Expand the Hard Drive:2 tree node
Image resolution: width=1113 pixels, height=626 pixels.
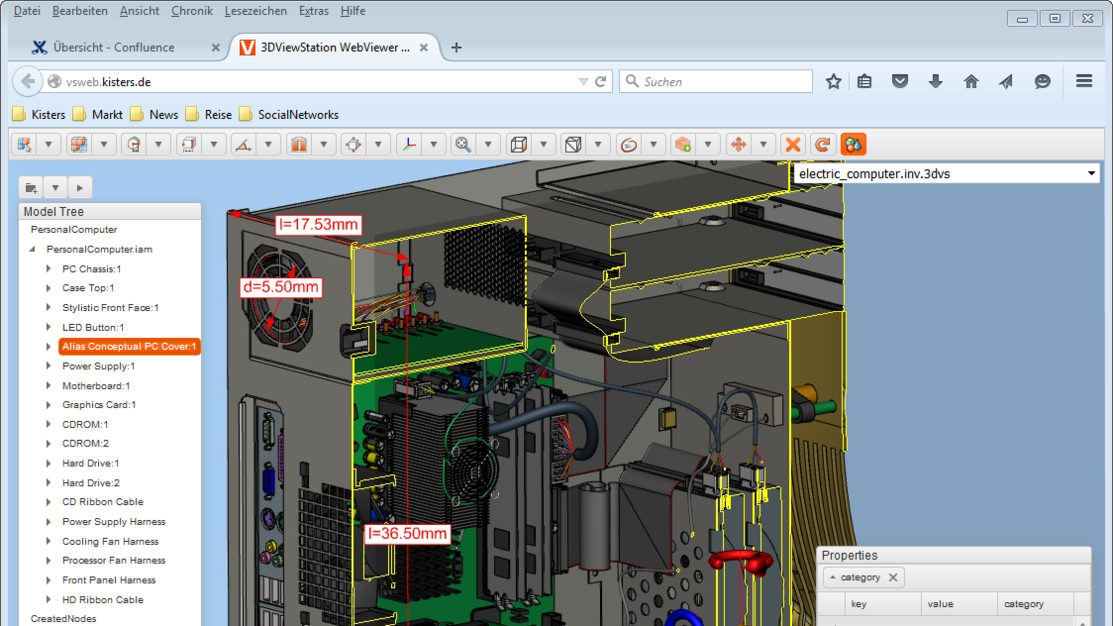48,483
